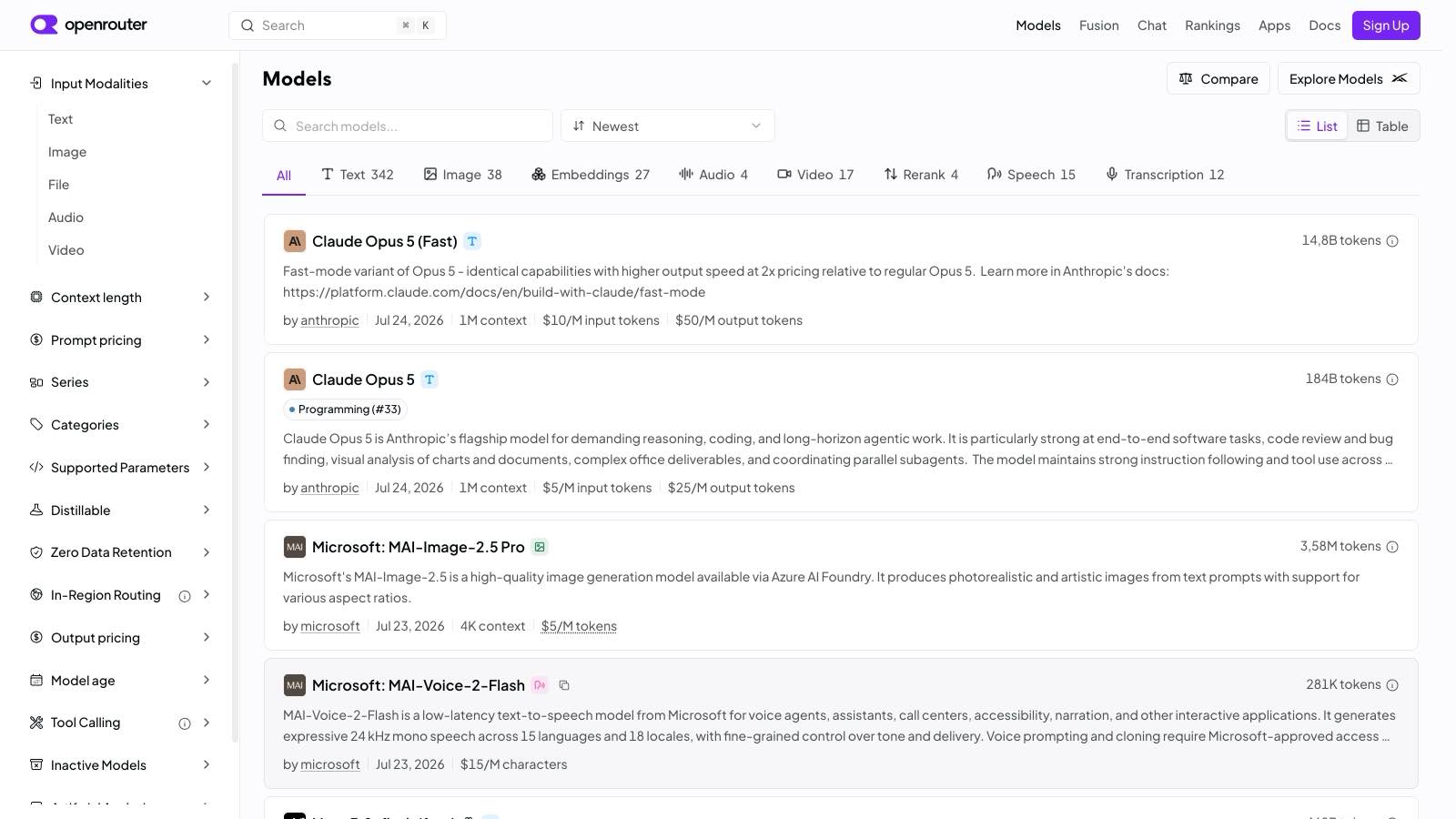The width and height of the screenshot is (1456, 819).
Task: Click info icon next to 184B tokens
Action: tap(1392, 379)
